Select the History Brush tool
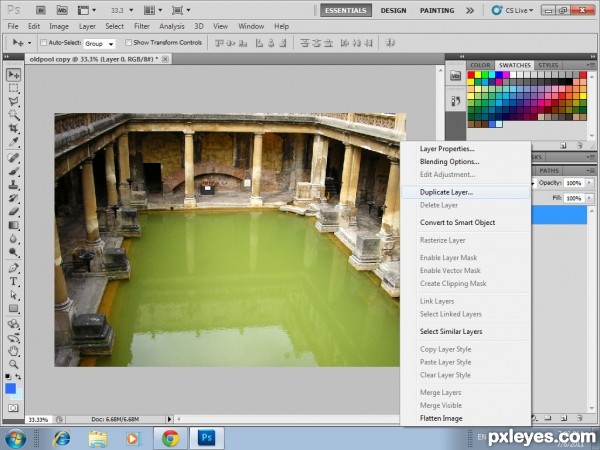 click(x=13, y=198)
